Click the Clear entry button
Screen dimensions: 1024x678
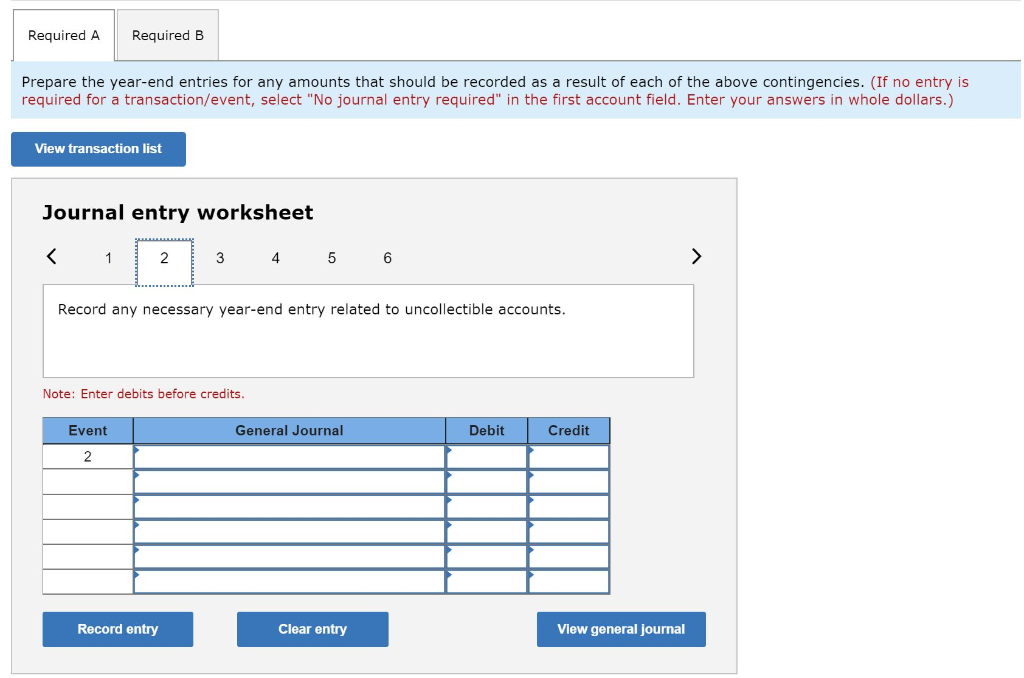tap(312, 629)
